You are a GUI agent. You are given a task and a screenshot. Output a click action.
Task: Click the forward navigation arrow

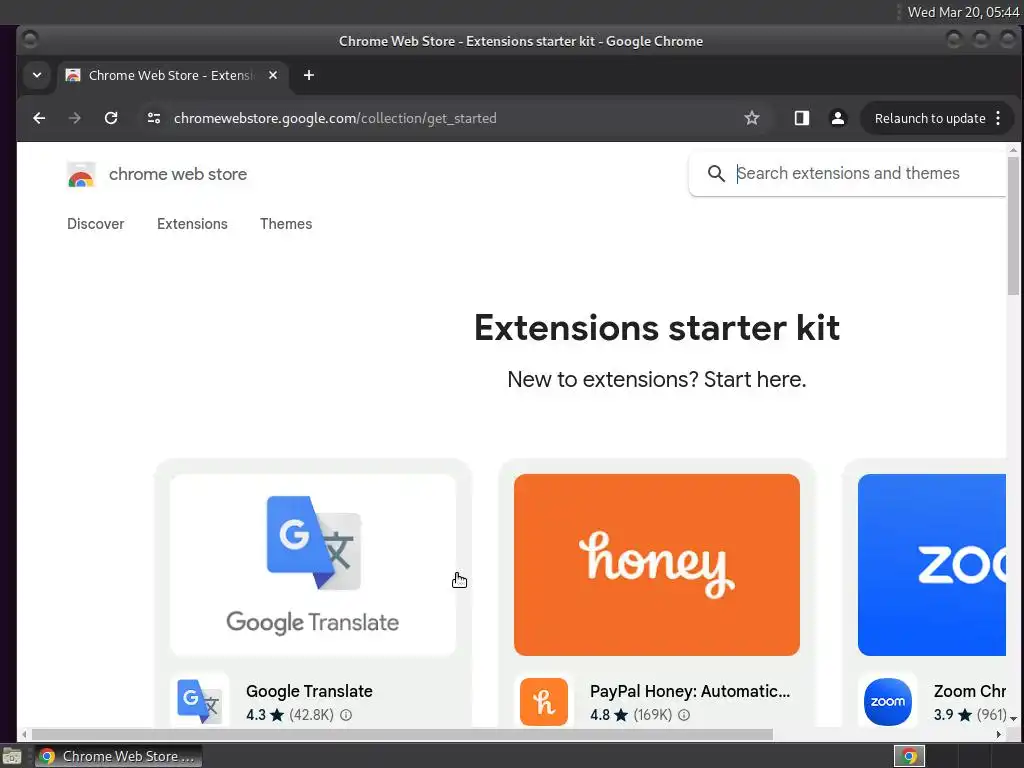point(74,118)
